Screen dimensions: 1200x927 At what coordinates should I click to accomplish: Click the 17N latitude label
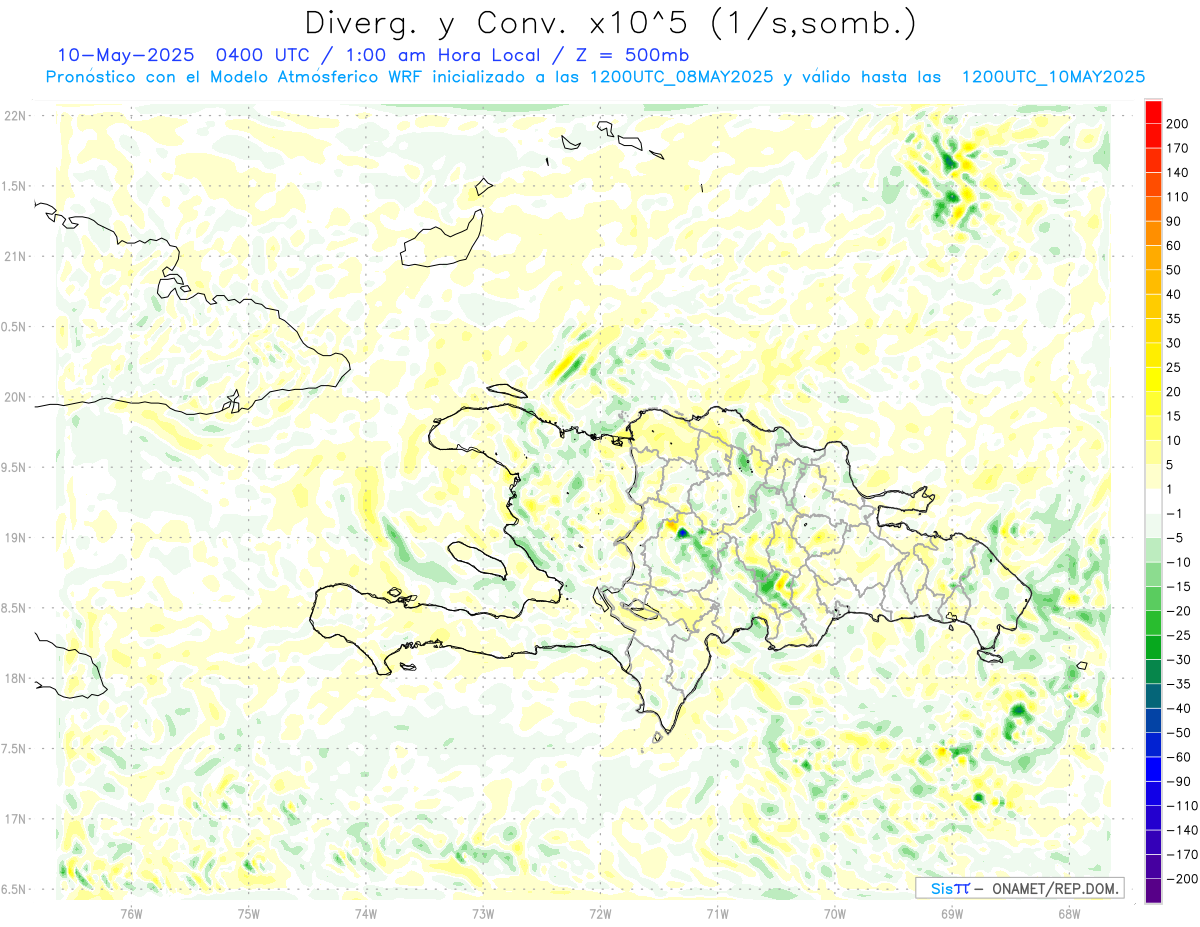point(14,819)
